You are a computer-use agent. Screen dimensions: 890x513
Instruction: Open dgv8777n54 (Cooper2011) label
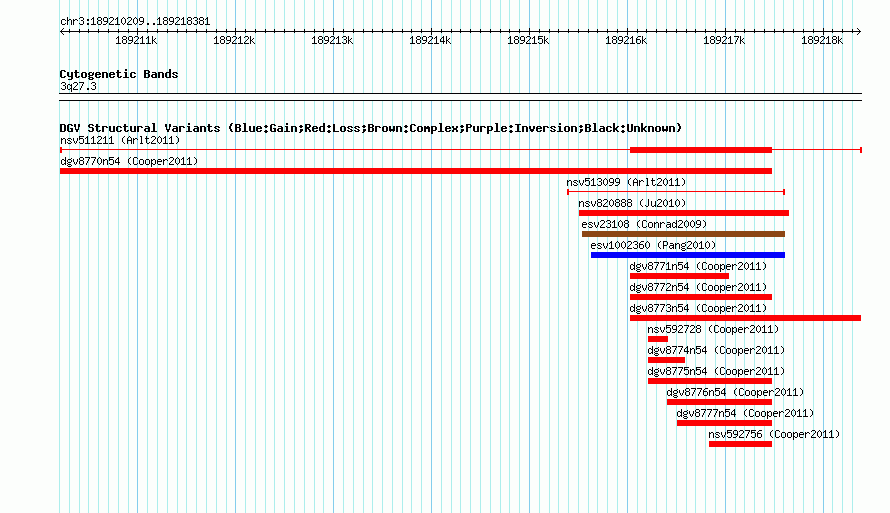745,413
